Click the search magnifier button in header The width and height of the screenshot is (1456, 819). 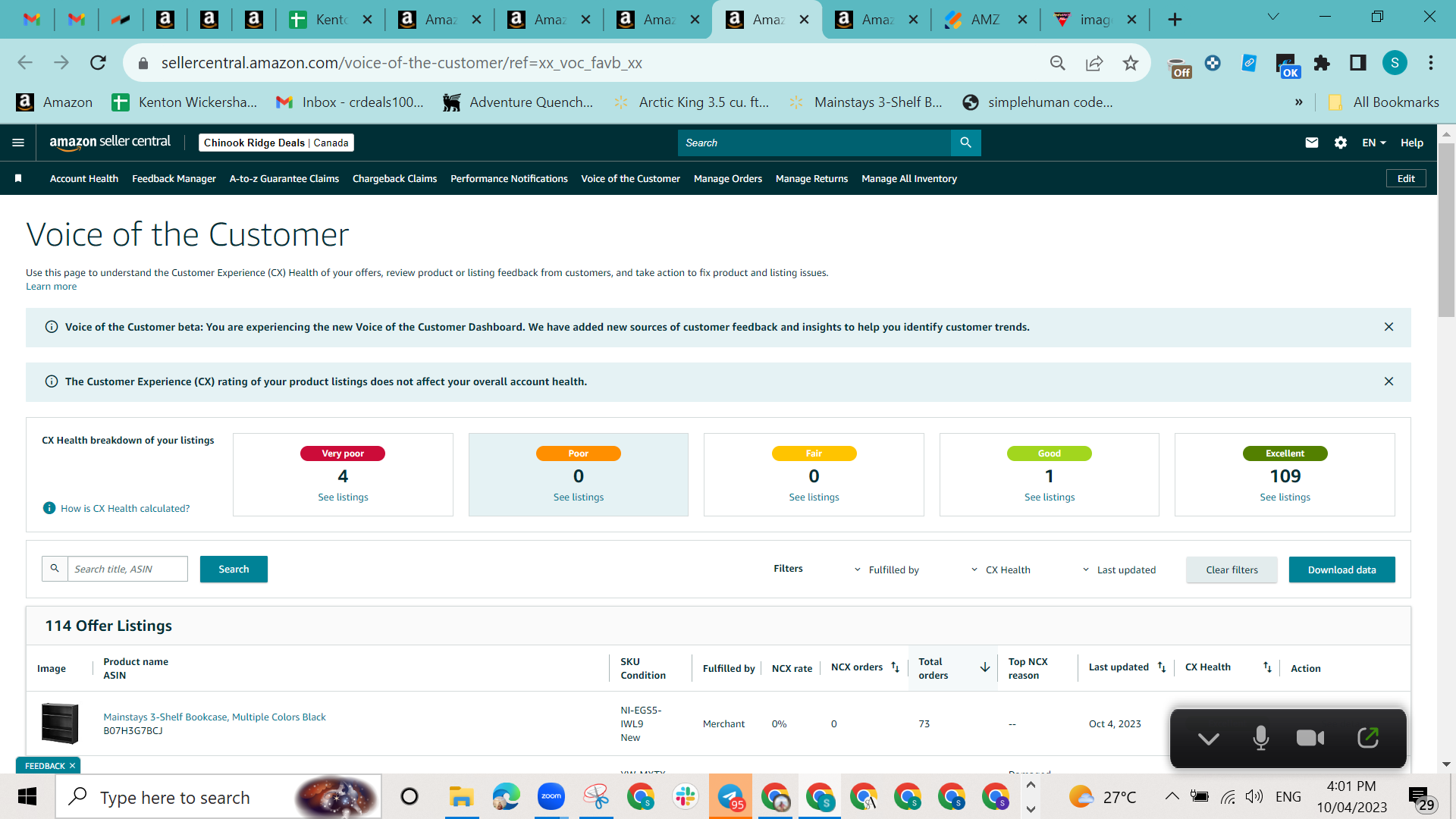pos(965,143)
